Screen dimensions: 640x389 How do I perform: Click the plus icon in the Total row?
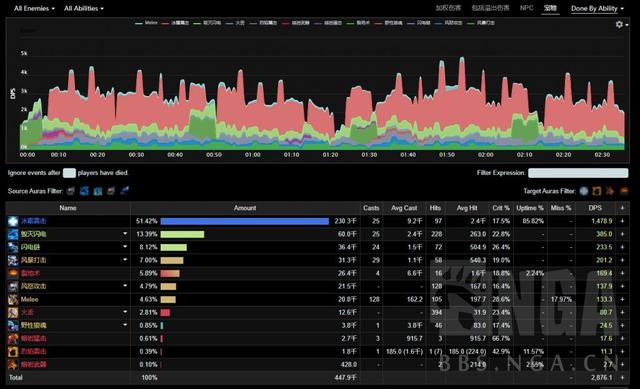point(622,378)
